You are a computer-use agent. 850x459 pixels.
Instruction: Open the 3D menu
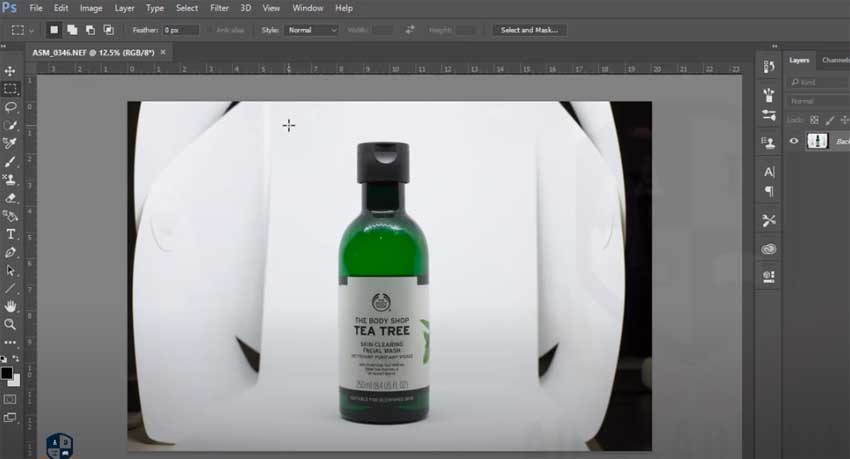(246, 8)
